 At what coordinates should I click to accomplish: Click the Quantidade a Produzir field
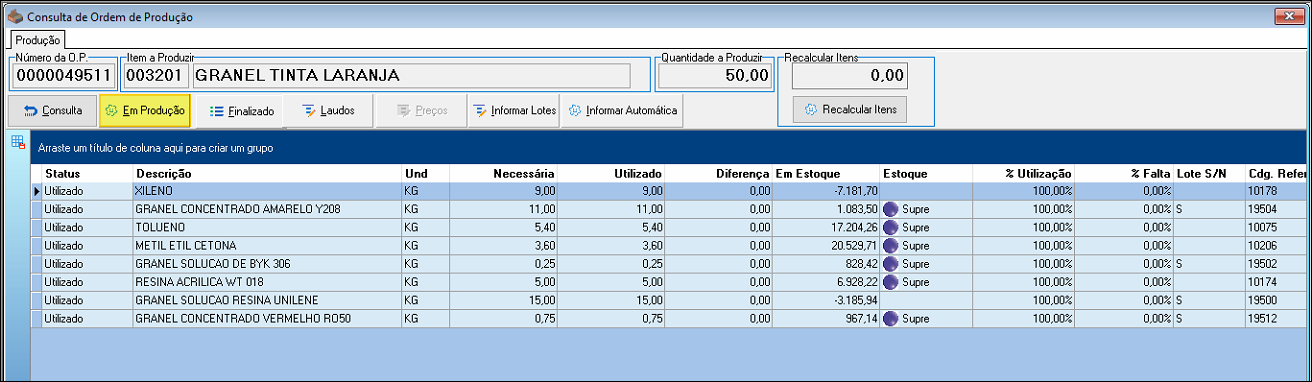coord(715,75)
